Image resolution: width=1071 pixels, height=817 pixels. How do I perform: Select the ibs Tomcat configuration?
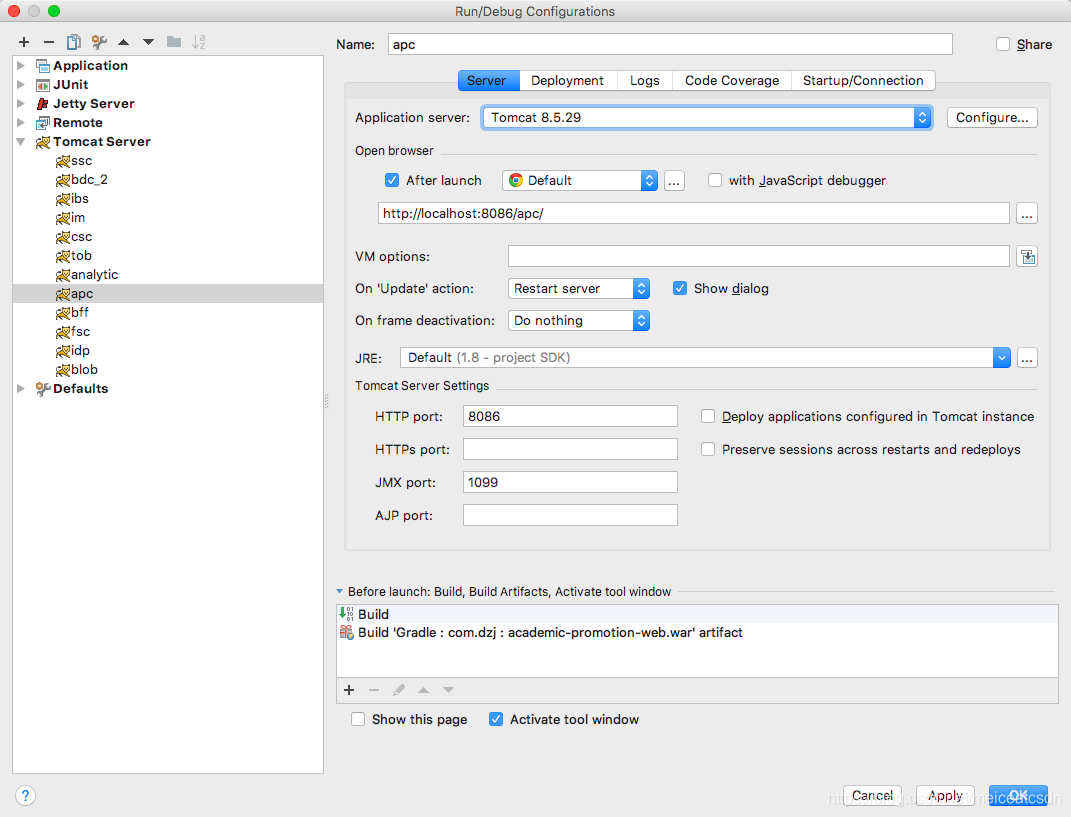(x=167, y=199)
